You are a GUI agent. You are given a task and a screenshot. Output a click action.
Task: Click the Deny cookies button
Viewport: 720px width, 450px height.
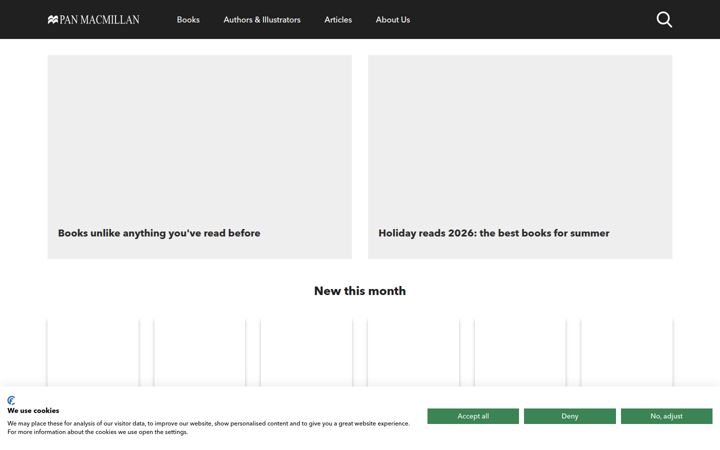pos(570,416)
